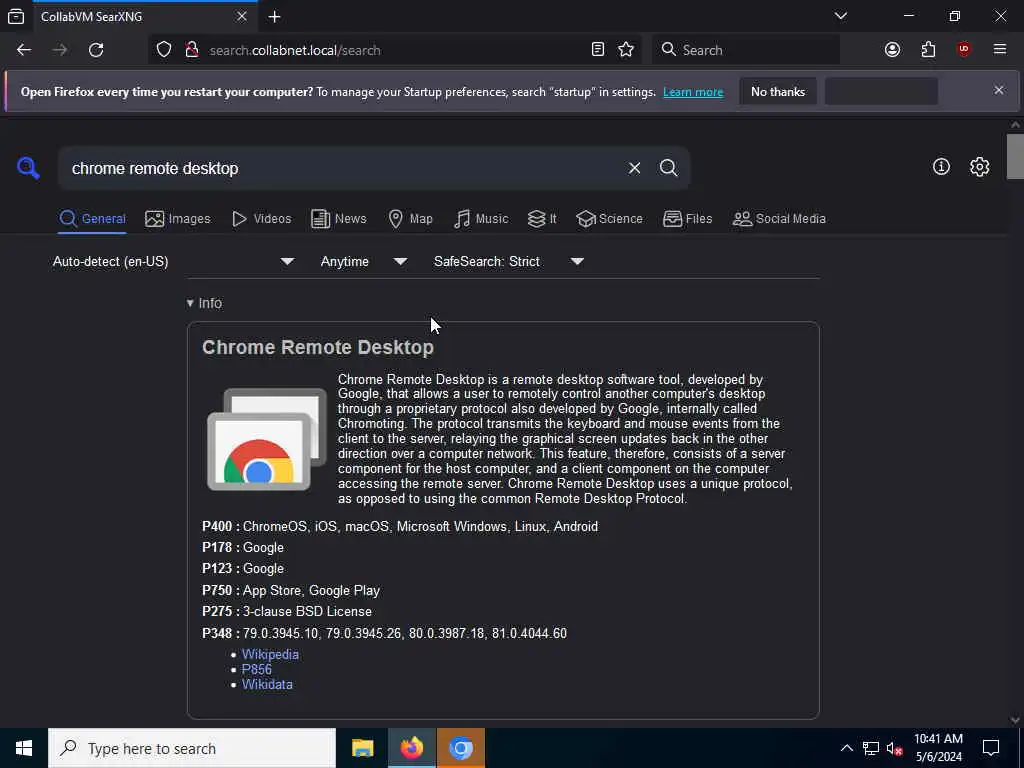The width and height of the screenshot is (1024, 768).
Task: Click the blank button beside No thanks
Action: tap(881, 91)
